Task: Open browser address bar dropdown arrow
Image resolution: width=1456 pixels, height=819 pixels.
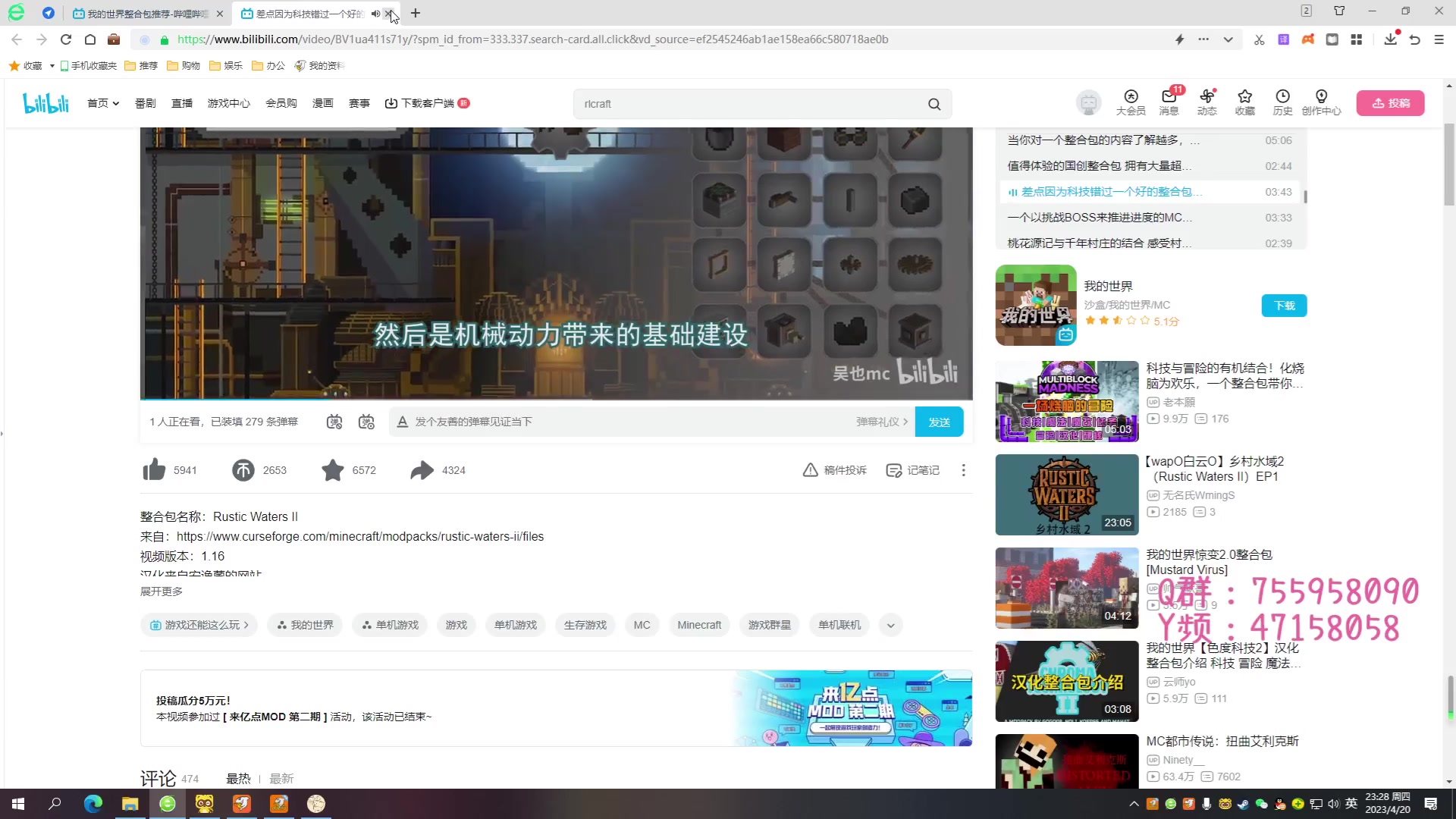Action: coord(1228,39)
